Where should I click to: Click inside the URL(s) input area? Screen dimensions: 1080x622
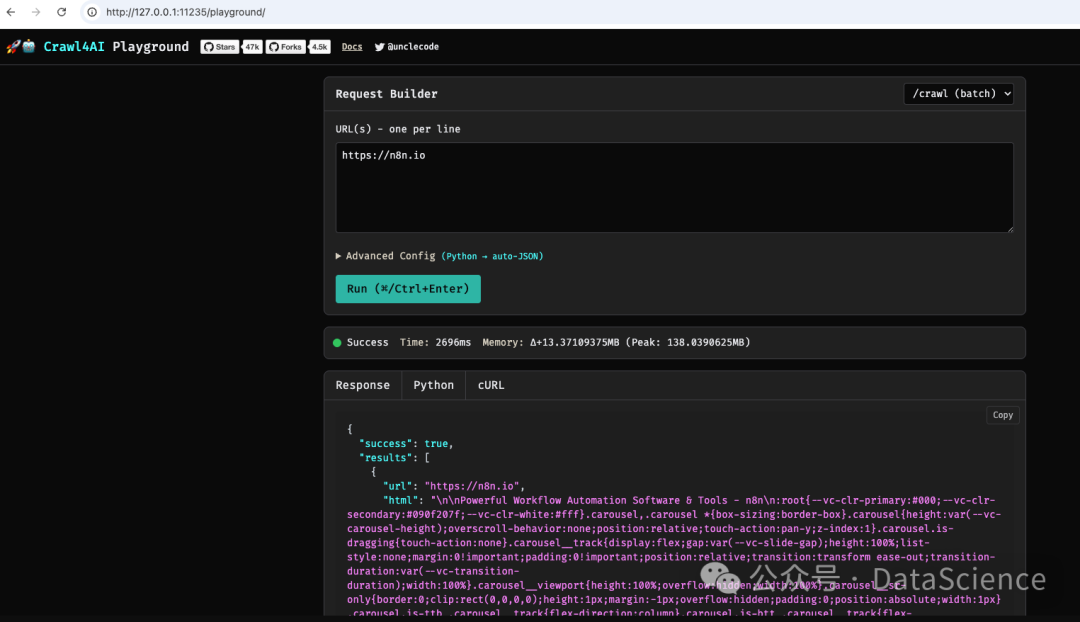tap(674, 190)
